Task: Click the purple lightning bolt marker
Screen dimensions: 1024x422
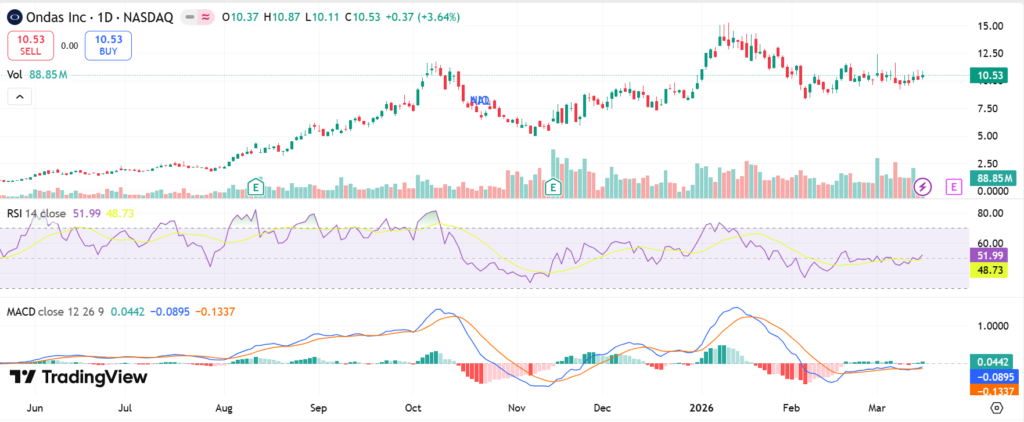Action: coord(922,187)
